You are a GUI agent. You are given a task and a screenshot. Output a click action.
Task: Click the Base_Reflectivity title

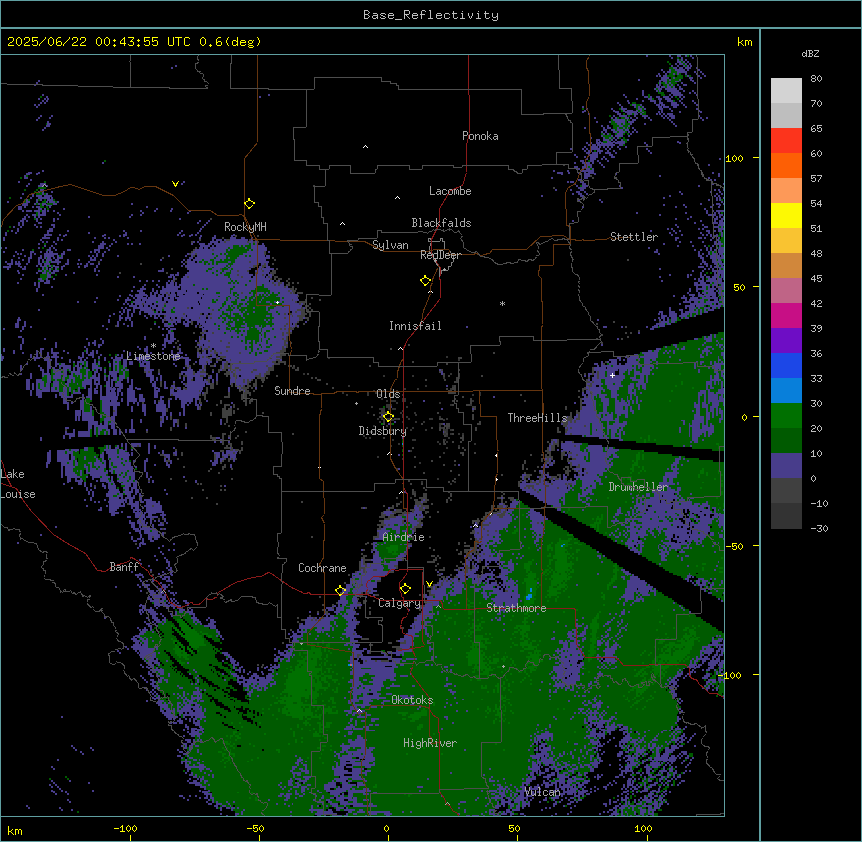431,15
